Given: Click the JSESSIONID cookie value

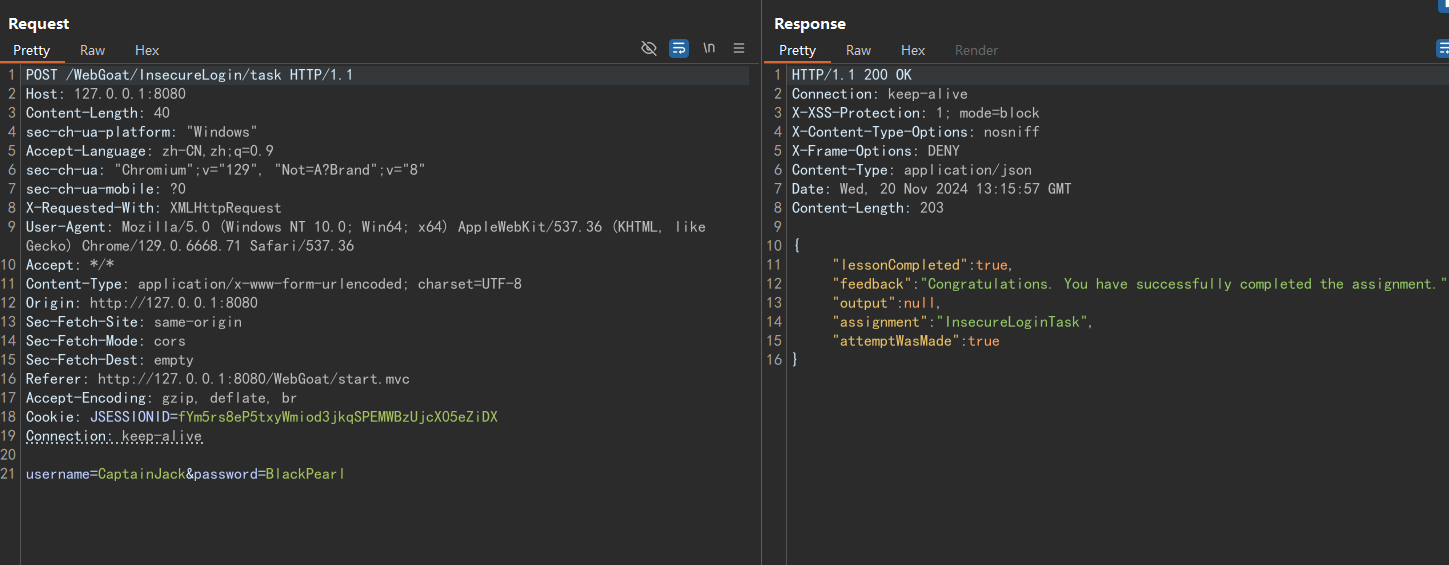Looking at the screenshot, I should (337, 417).
